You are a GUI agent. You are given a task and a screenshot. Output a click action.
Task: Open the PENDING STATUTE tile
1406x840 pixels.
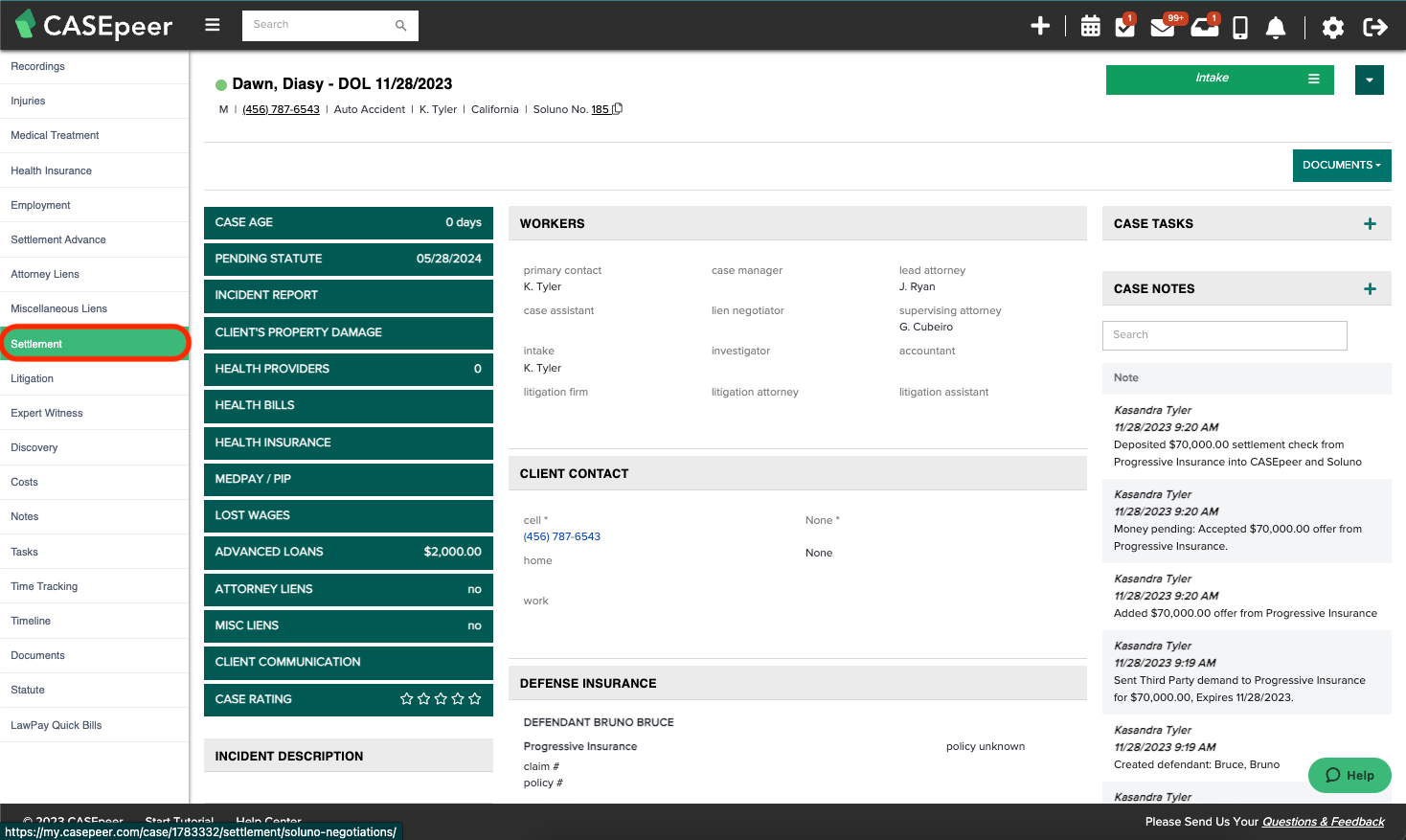(349, 259)
